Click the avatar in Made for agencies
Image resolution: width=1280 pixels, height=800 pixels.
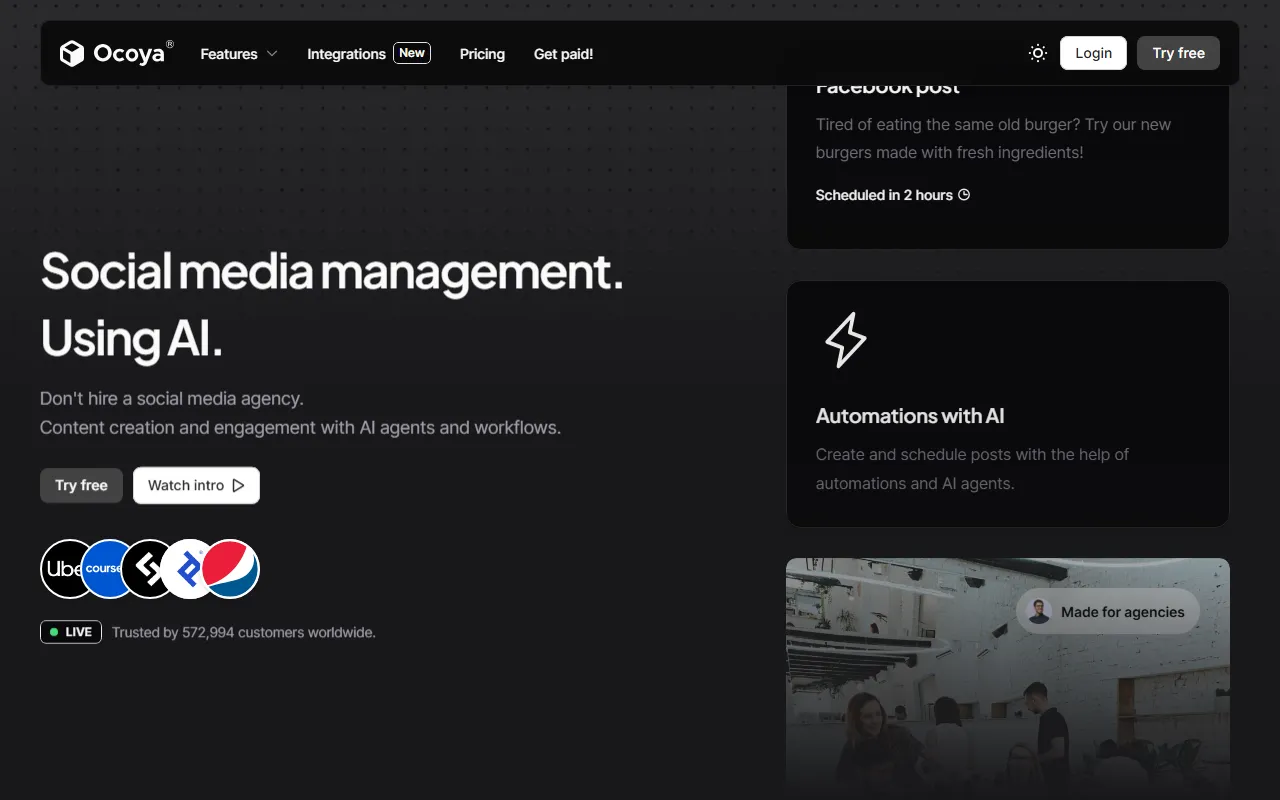pyautogui.click(x=1039, y=612)
